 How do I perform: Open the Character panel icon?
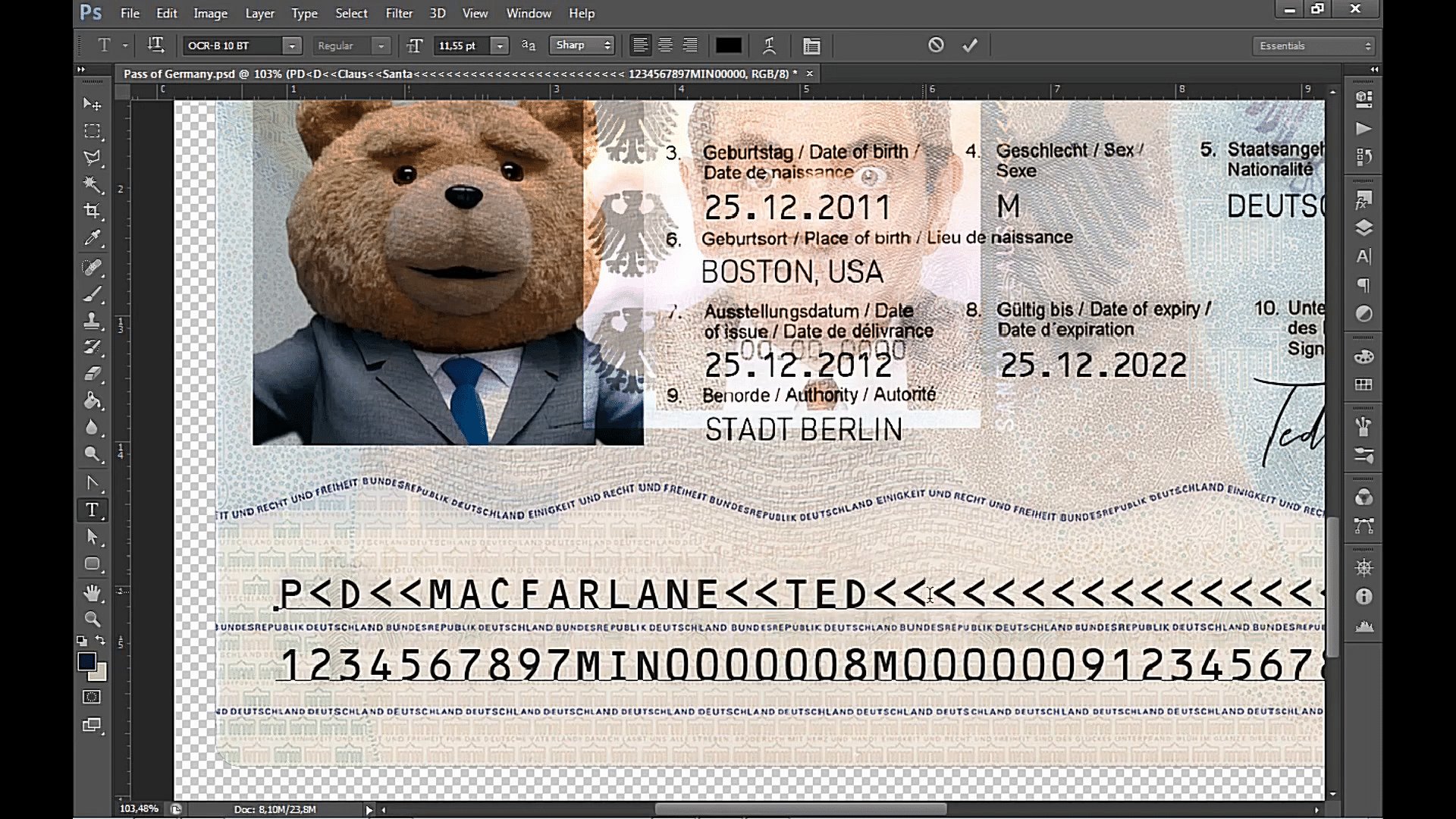1363,256
